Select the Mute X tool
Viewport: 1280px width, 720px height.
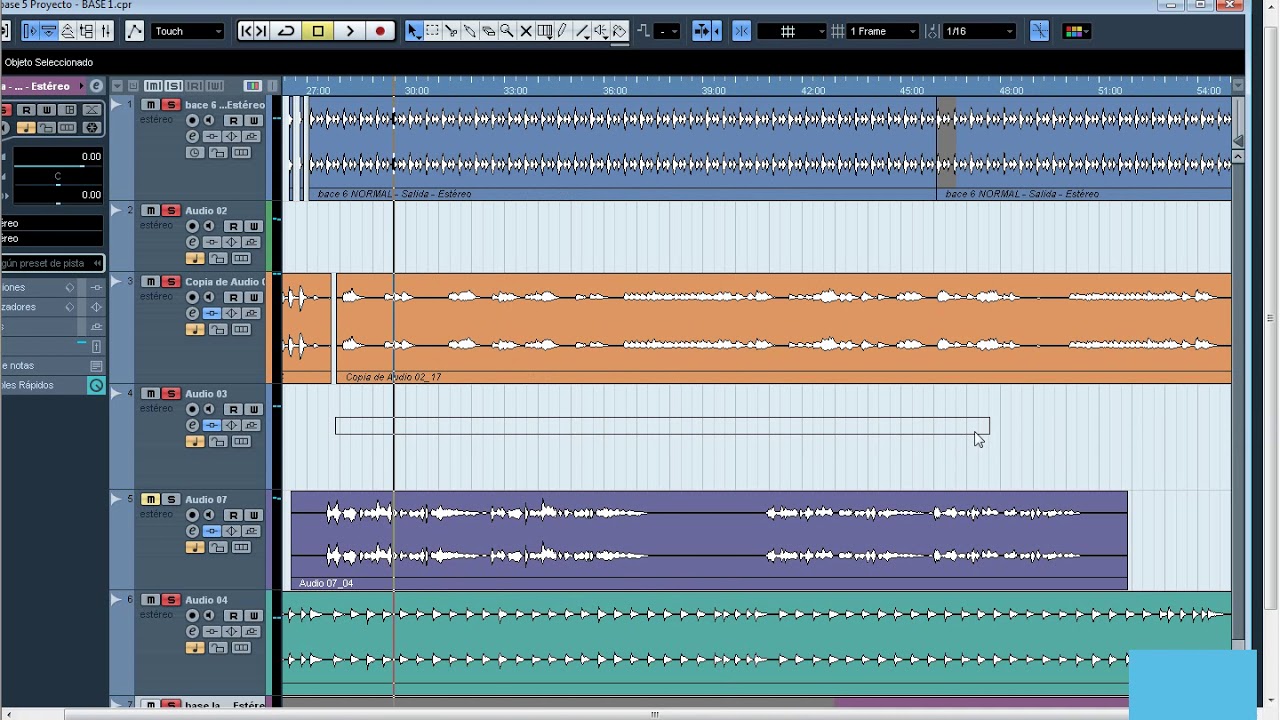click(x=526, y=31)
